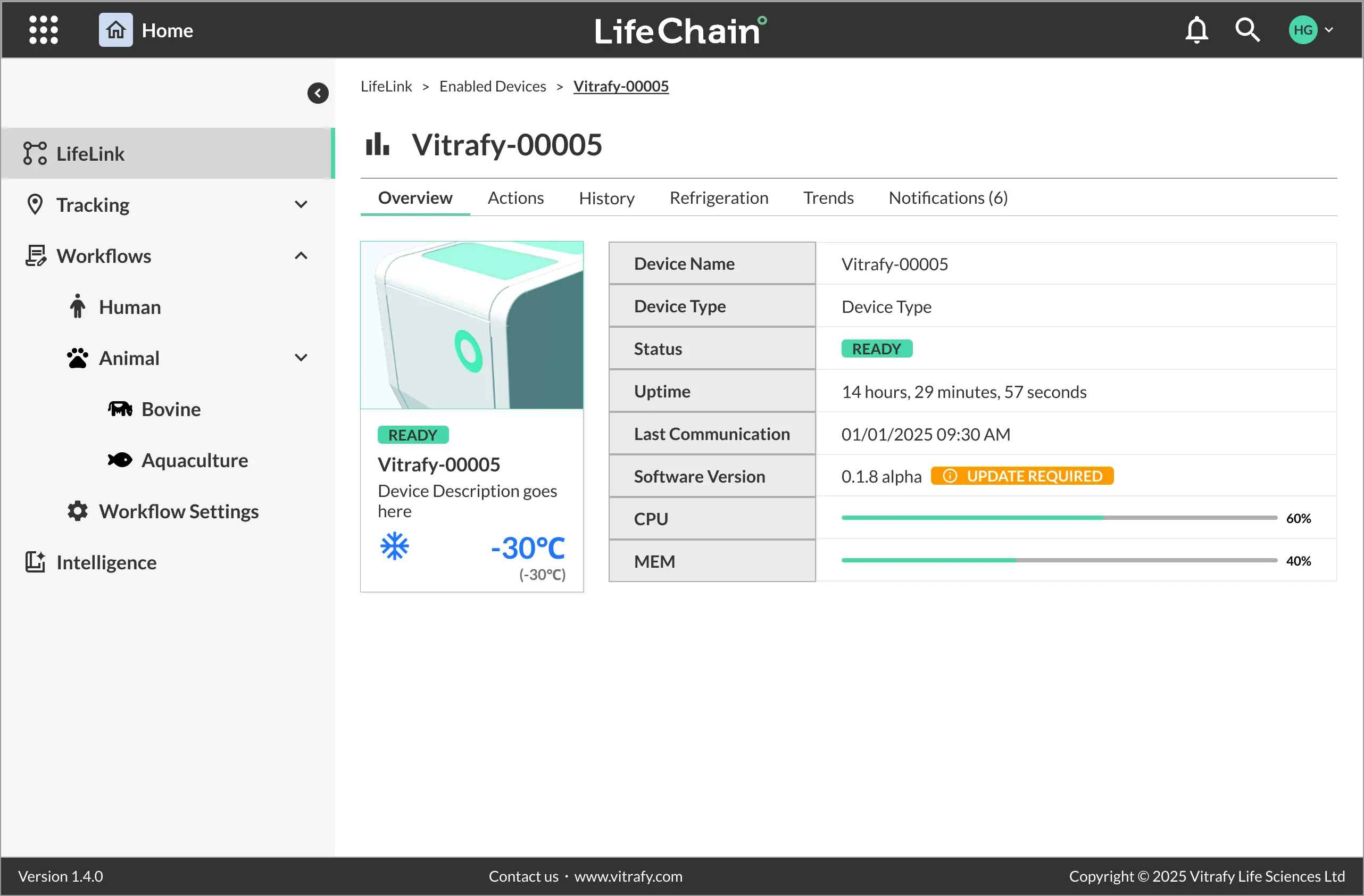Viewport: 1364px width, 896px height.
Task: Open the Refrigeration tab
Action: point(719,198)
